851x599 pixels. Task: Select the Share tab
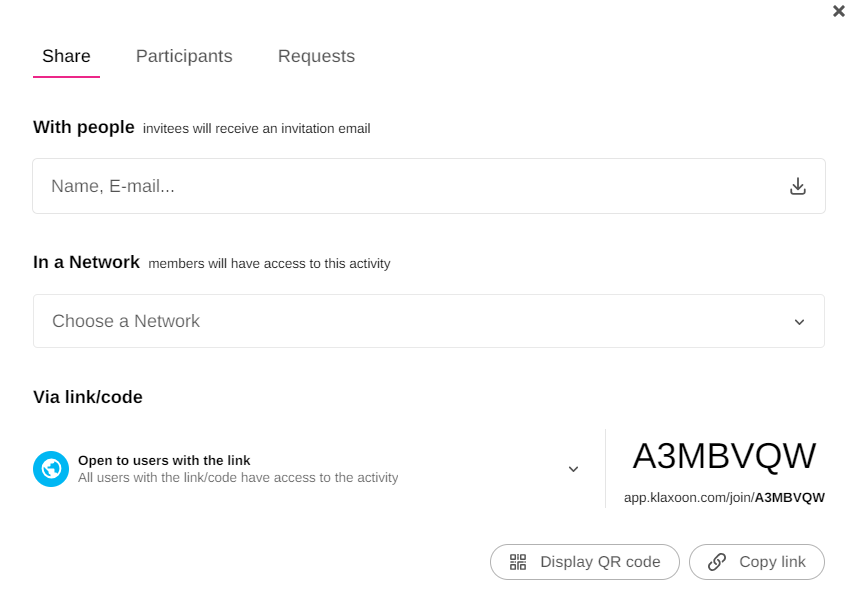66,56
